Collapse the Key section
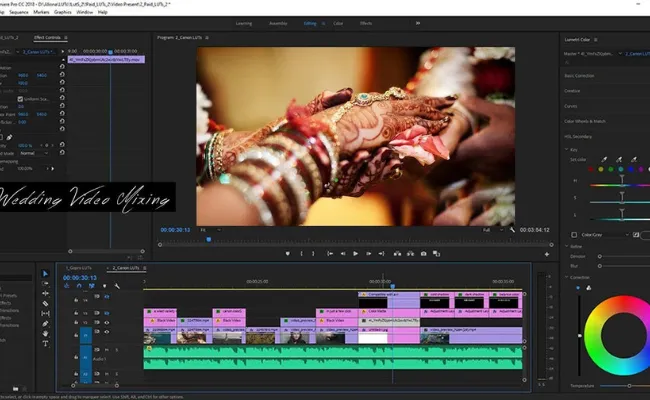The image size is (650, 400). [567, 149]
